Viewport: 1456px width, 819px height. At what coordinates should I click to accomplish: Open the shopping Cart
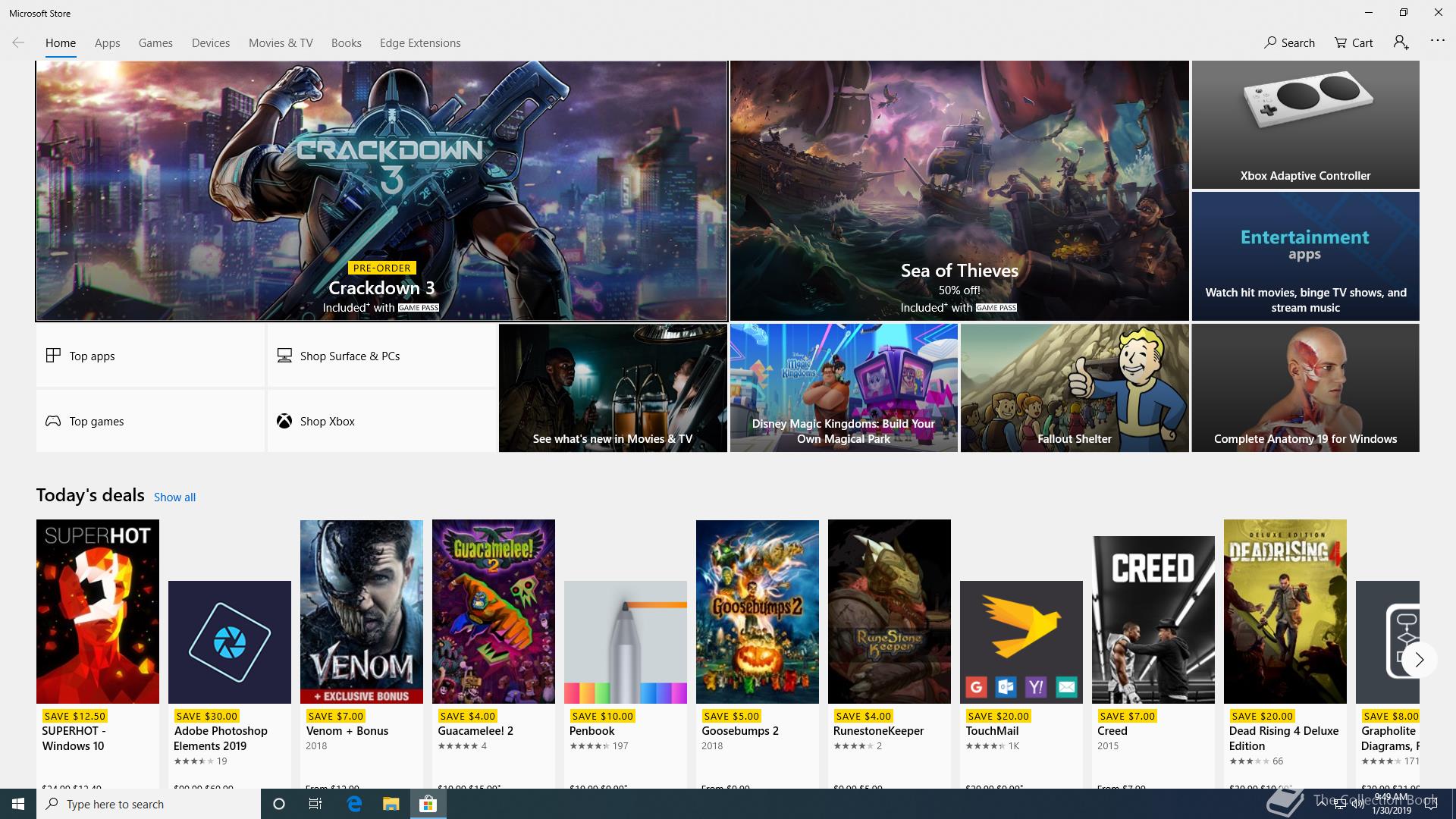tap(1354, 42)
